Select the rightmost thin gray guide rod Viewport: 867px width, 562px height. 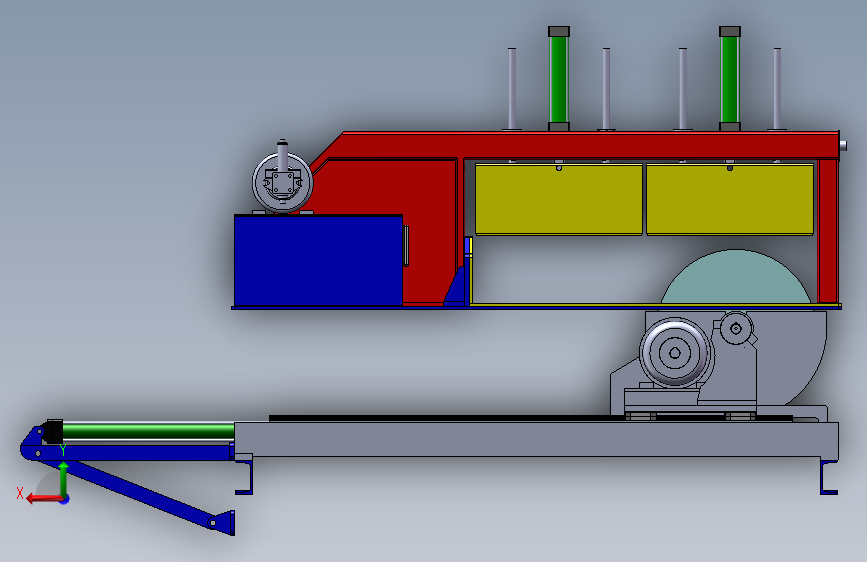click(x=777, y=90)
